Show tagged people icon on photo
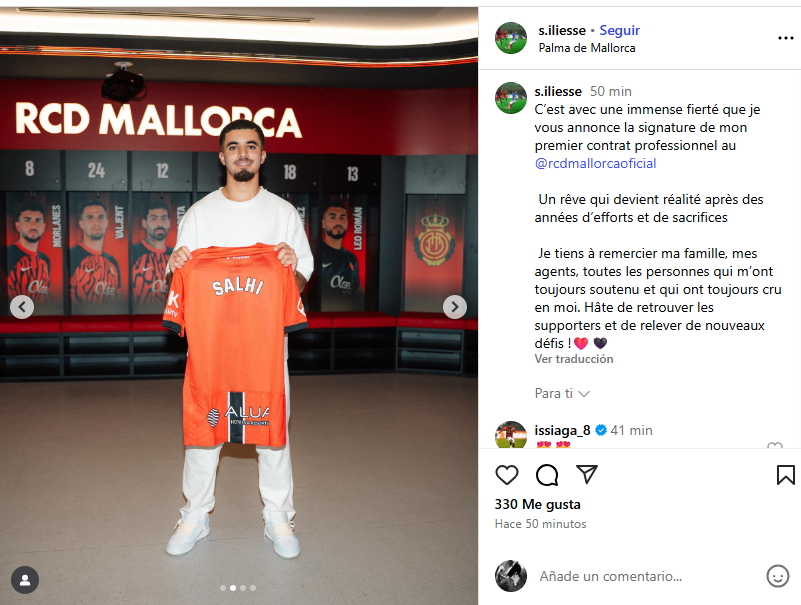 pyautogui.click(x=25, y=580)
